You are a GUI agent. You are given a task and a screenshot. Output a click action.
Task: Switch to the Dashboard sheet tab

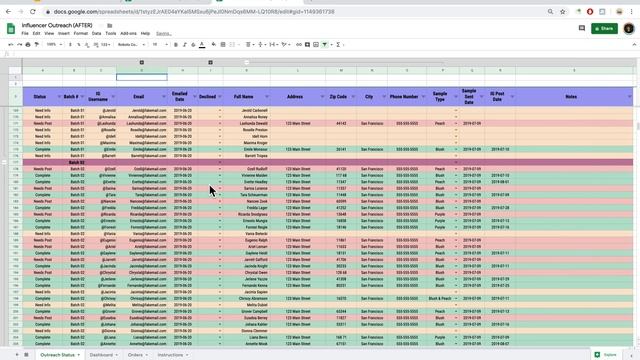[101, 355]
